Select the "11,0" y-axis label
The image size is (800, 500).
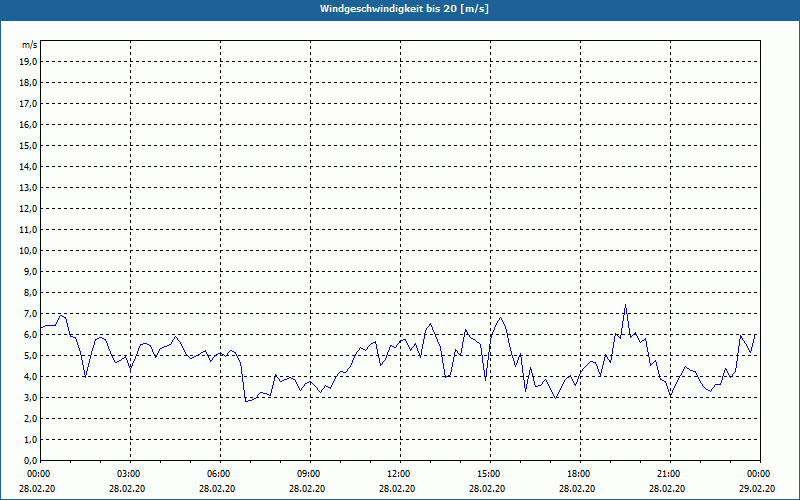coord(29,230)
